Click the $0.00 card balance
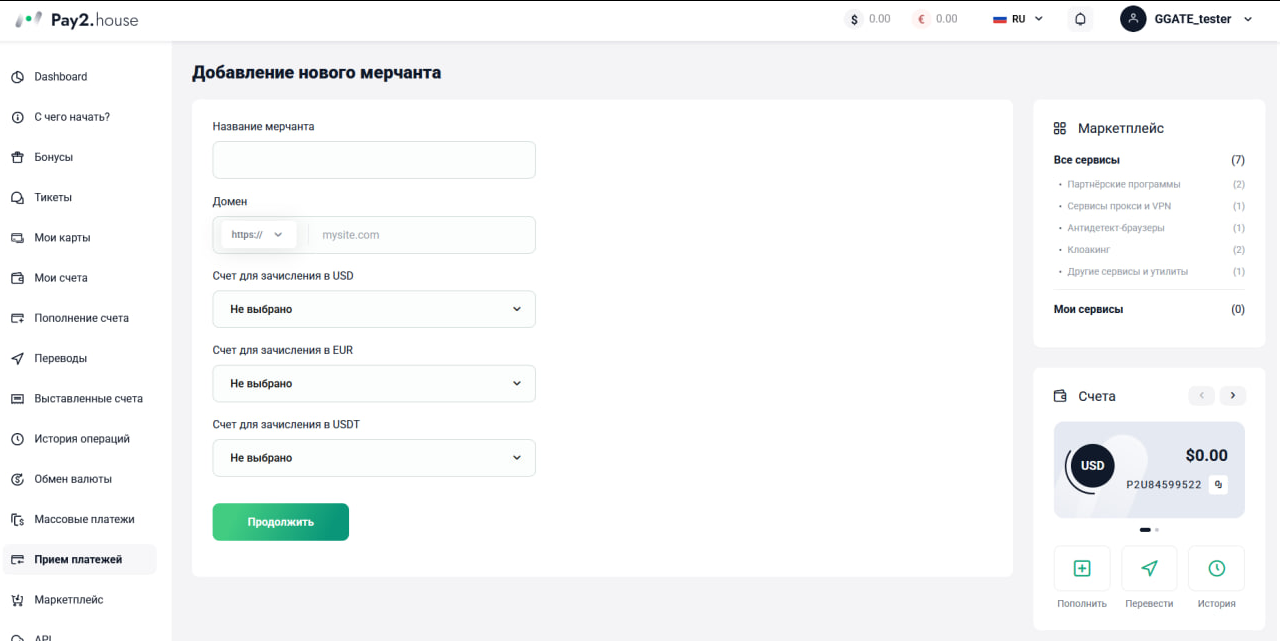This screenshot has height=641, width=1280. click(x=1206, y=455)
